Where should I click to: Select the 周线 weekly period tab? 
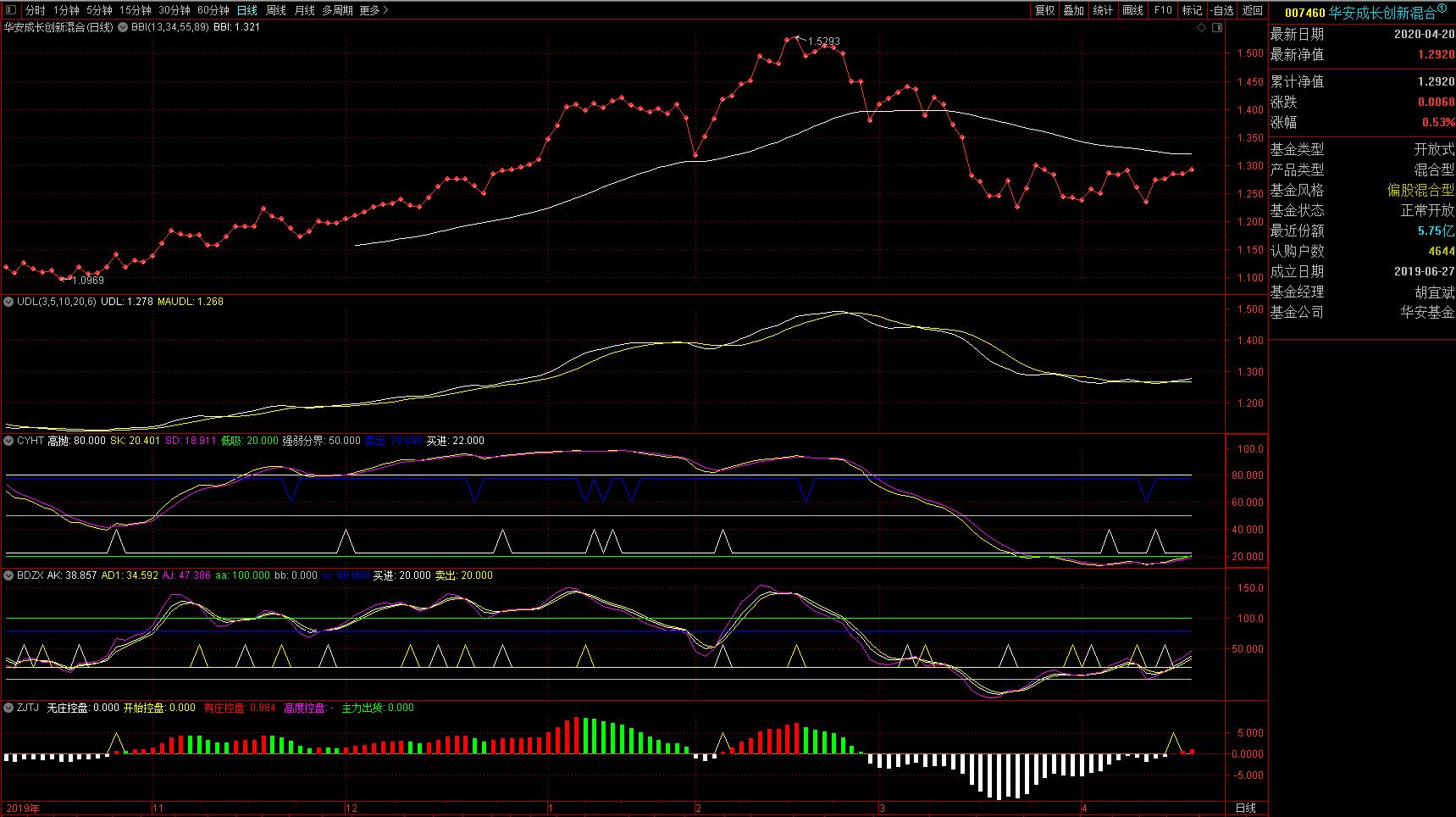[x=276, y=10]
